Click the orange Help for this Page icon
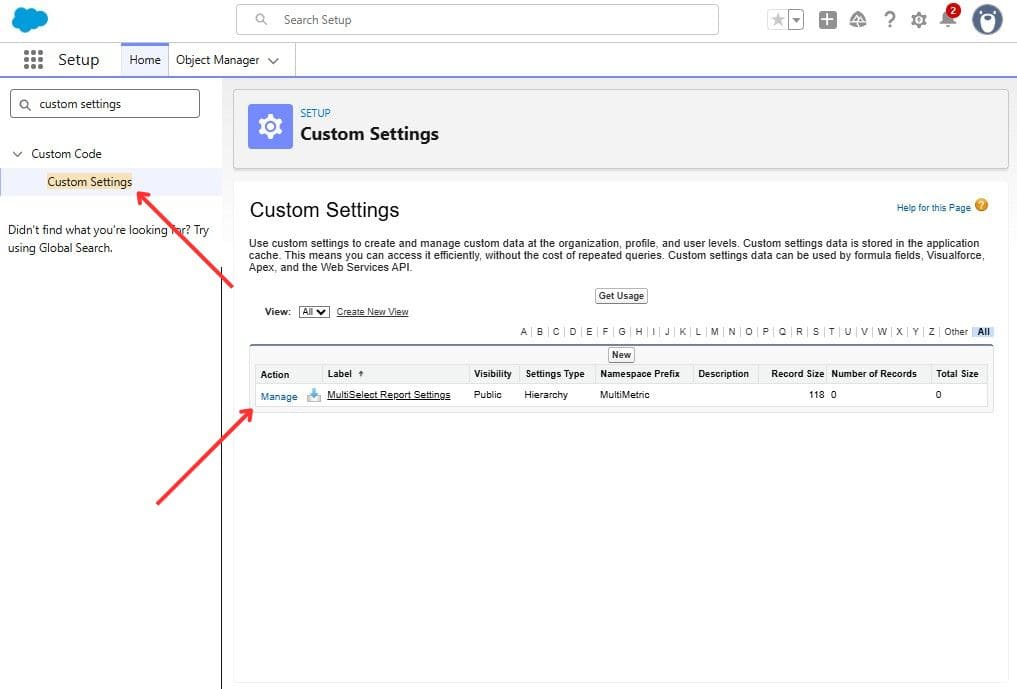 (980, 206)
